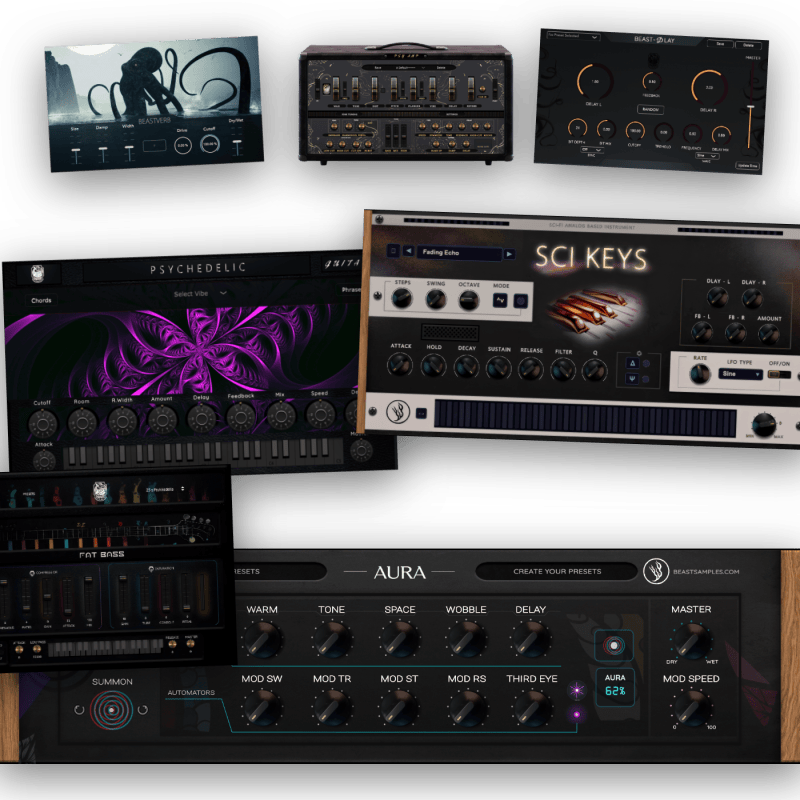The height and width of the screenshot is (800, 800).
Task: Click the arrow right of SUMMON spiral
Action: pyautogui.click(x=143, y=710)
